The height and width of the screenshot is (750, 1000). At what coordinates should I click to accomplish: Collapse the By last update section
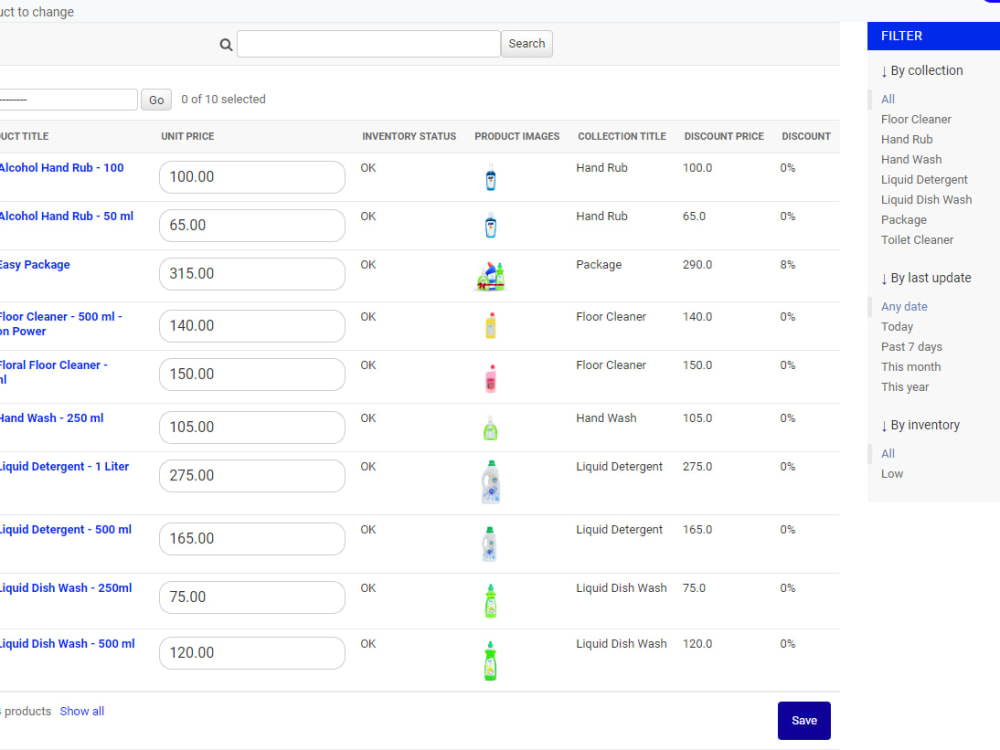(x=926, y=278)
